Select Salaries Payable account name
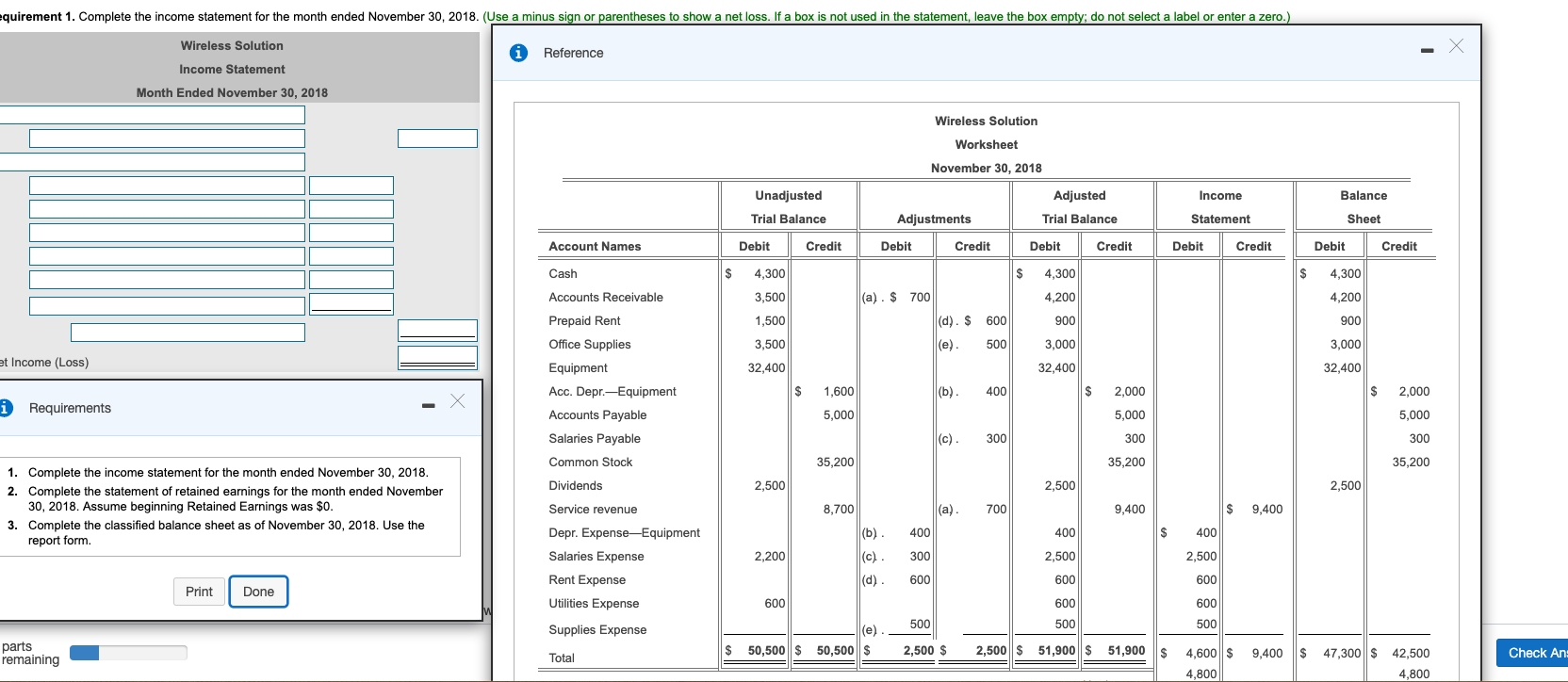The width and height of the screenshot is (1568, 682). pos(595,439)
